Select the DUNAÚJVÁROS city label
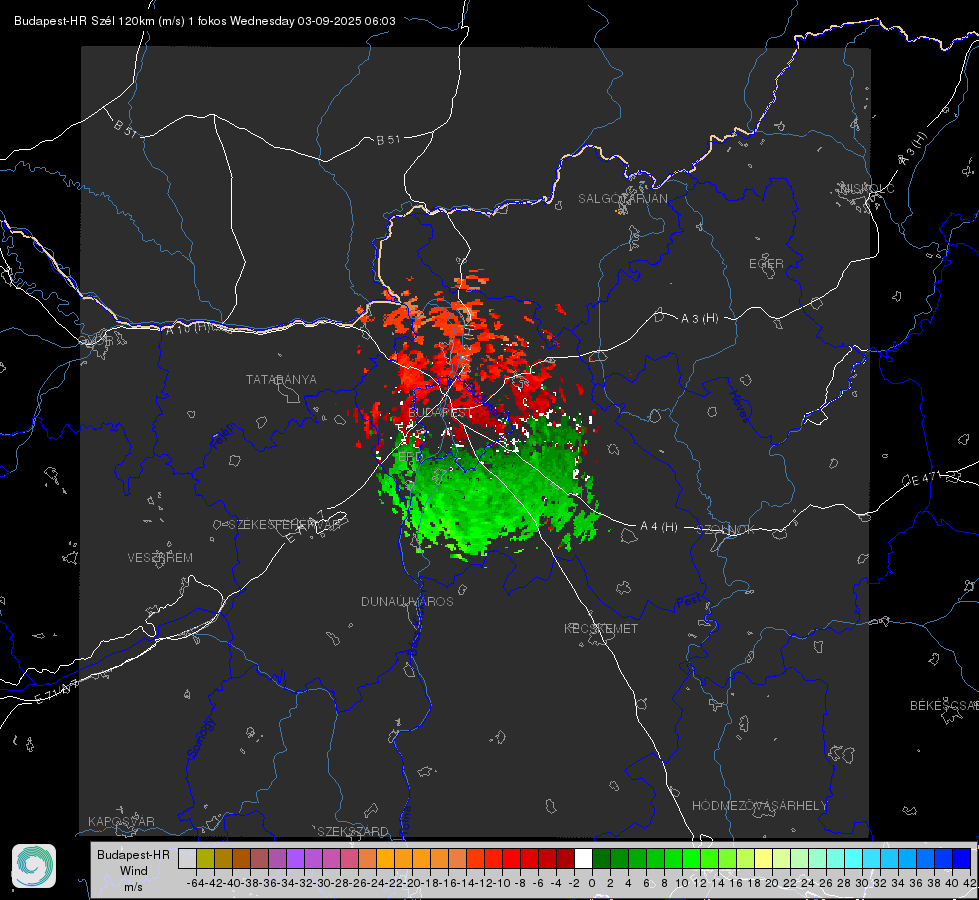The width and height of the screenshot is (979, 900). (407, 601)
